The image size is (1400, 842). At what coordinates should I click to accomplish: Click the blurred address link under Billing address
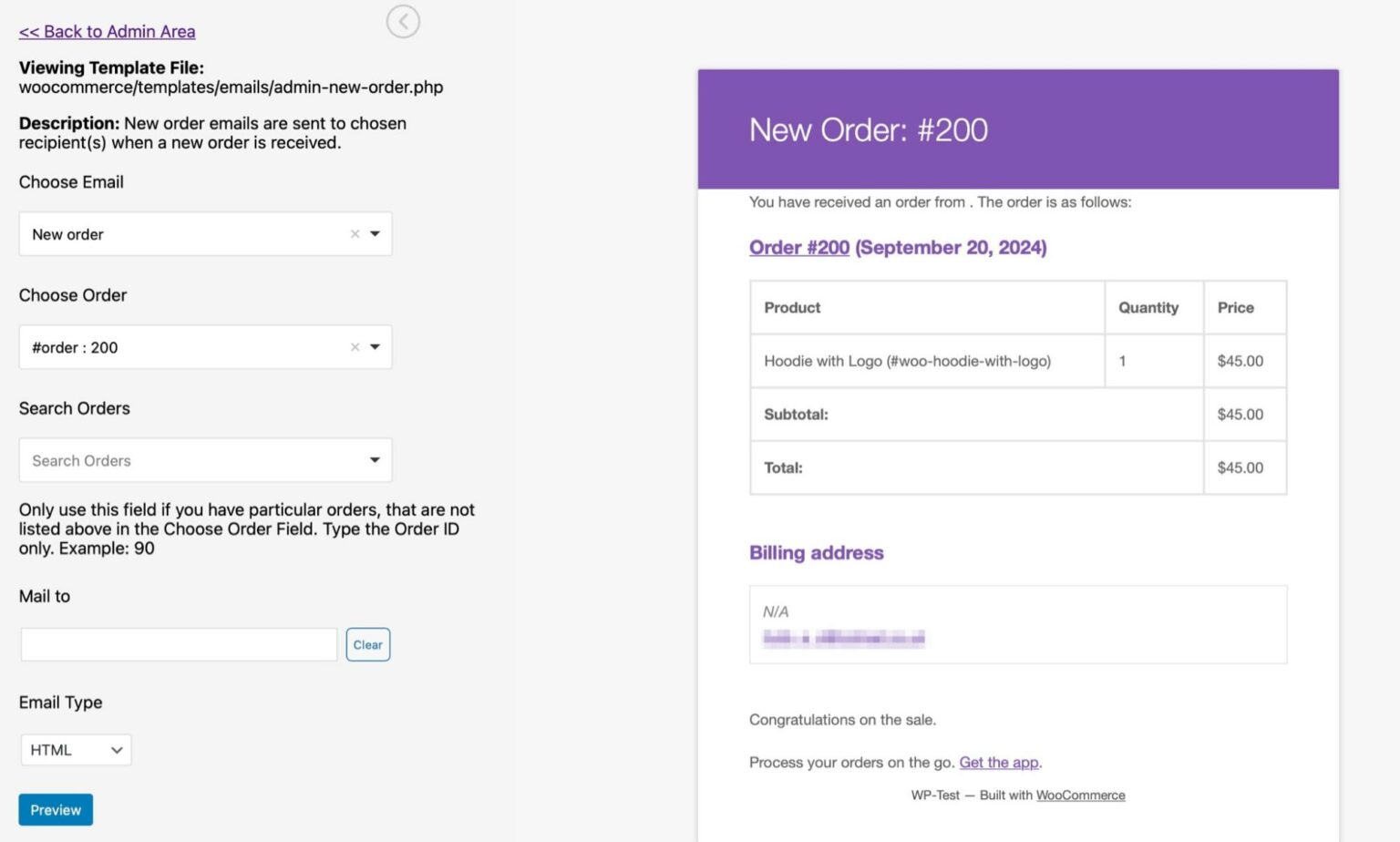(839, 638)
